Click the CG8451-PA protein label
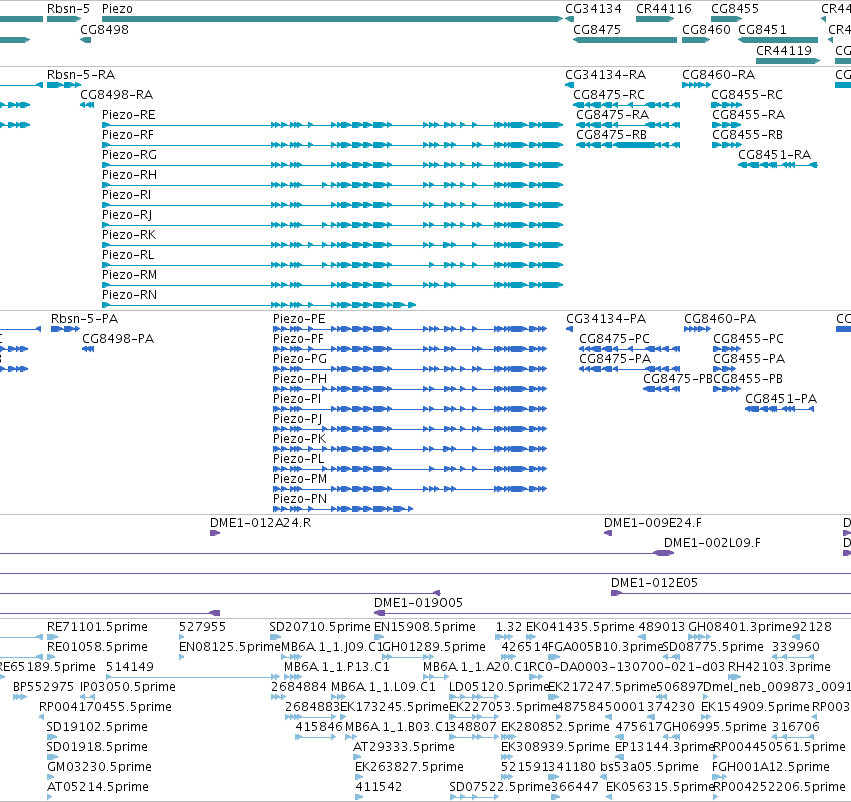The width and height of the screenshot is (851, 802). tap(781, 399)
